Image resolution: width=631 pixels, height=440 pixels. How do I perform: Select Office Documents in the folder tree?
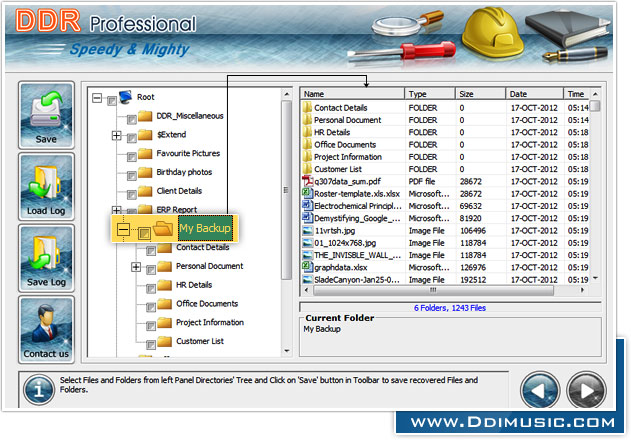pos(207,304)
